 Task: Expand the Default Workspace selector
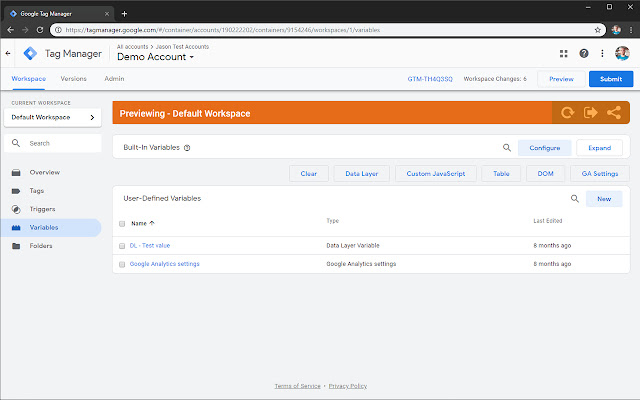click(52, 117)
